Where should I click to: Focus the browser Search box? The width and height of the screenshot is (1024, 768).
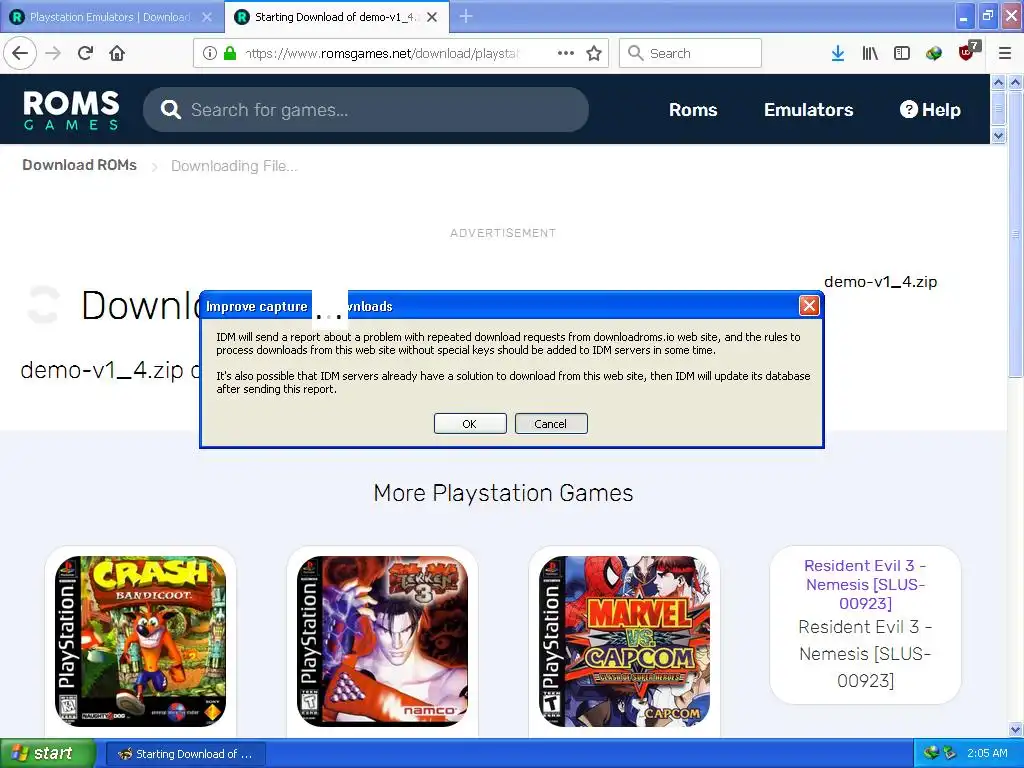(x=690, y=53)
